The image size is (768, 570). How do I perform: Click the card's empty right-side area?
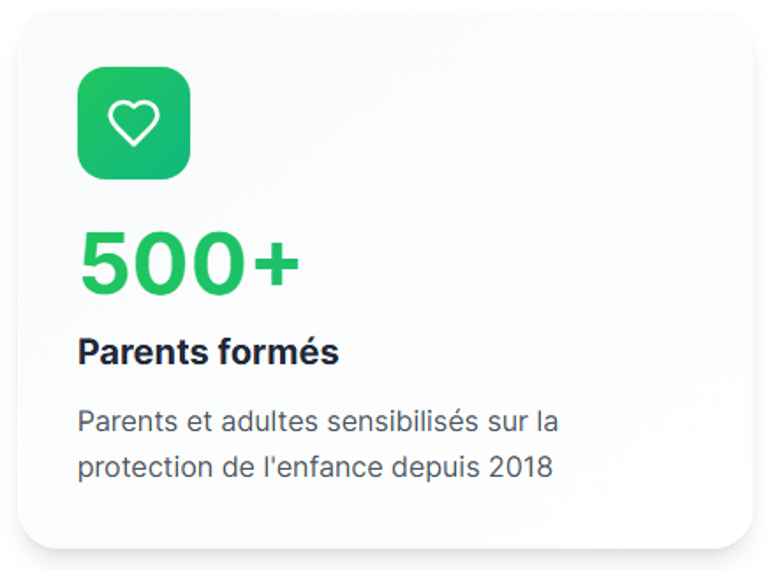600,200
